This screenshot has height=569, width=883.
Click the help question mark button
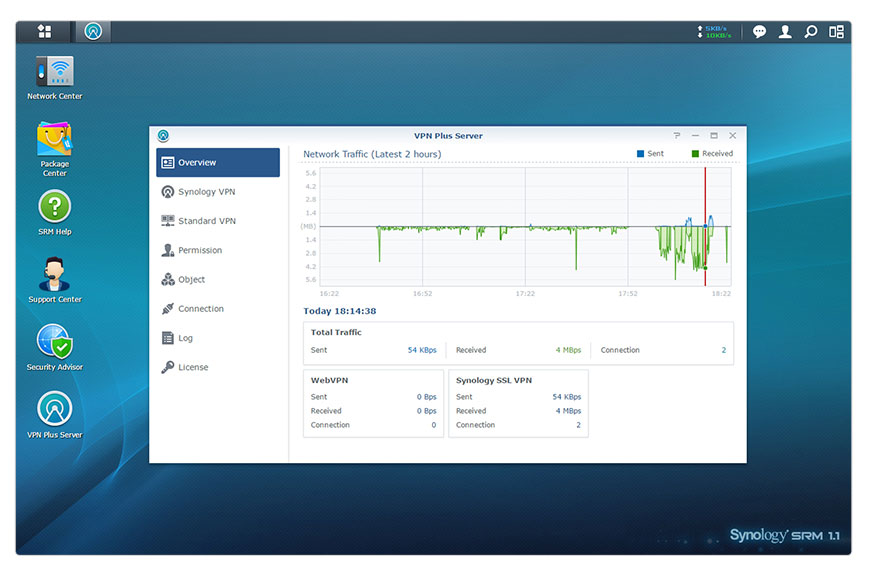pos(677,135)
